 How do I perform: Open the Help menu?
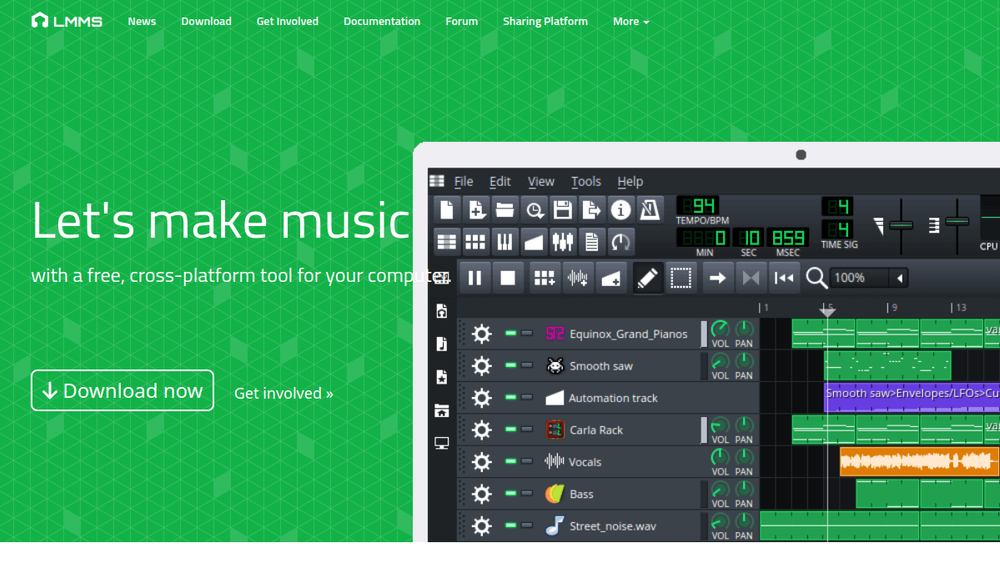[x=629, y=182]
